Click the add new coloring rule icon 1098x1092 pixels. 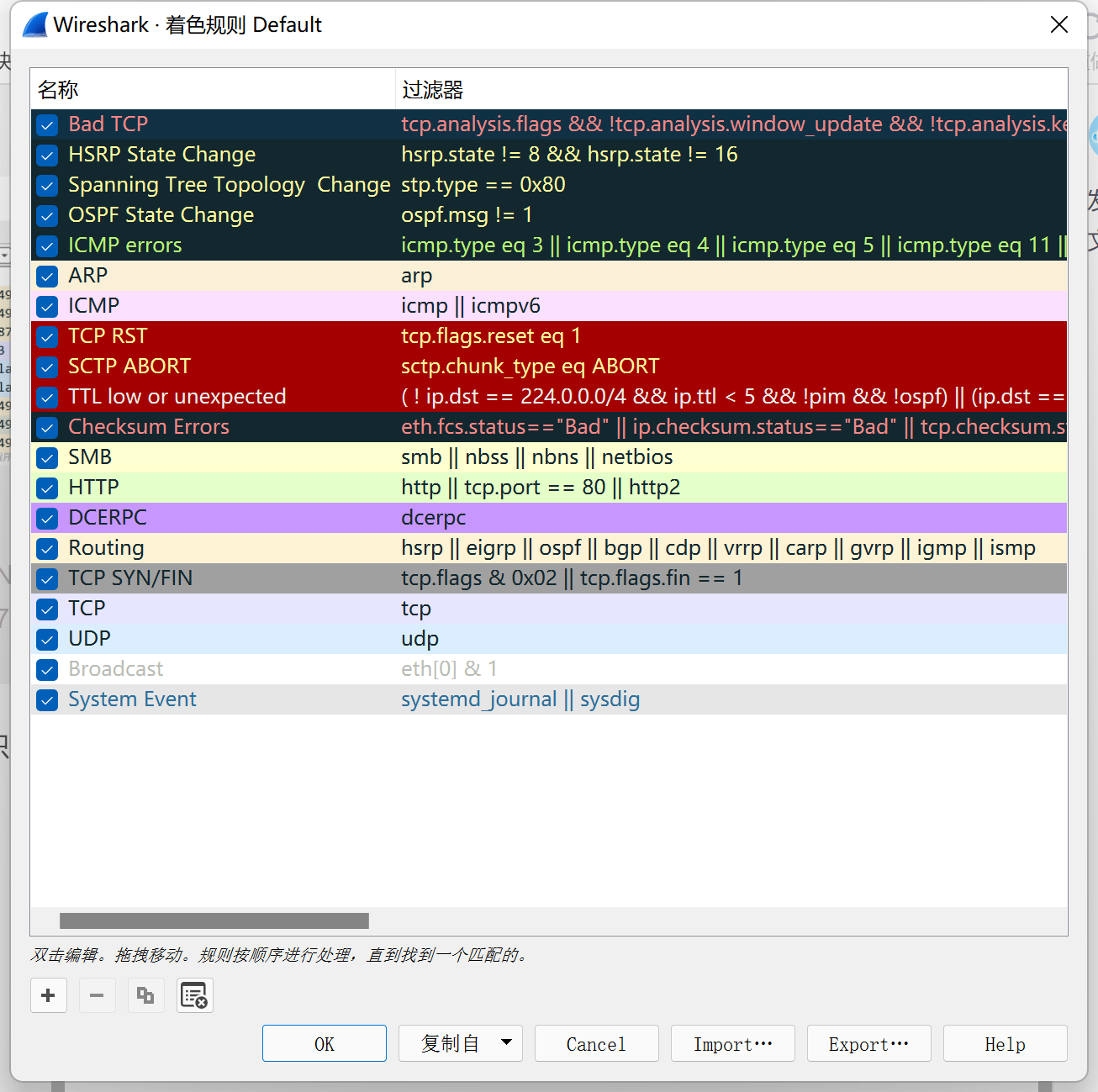tap(48, 994)
